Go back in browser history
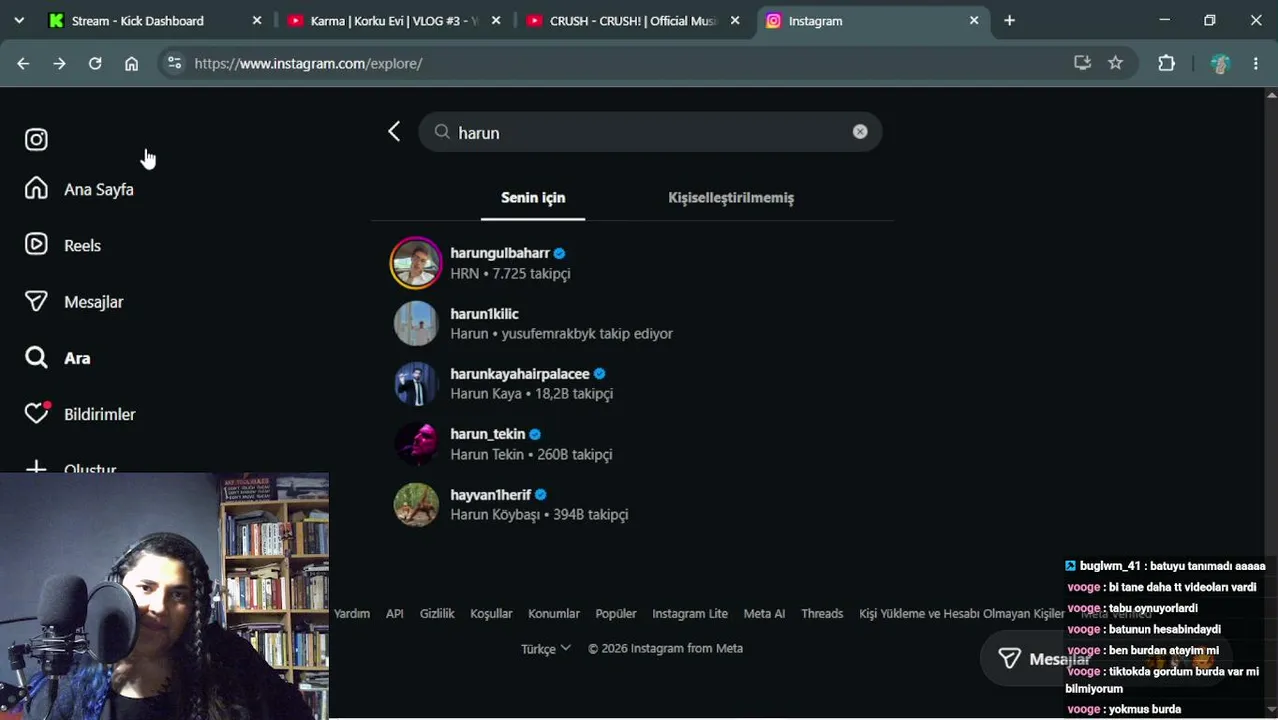The image size is (1278, 720). point(23,63)
